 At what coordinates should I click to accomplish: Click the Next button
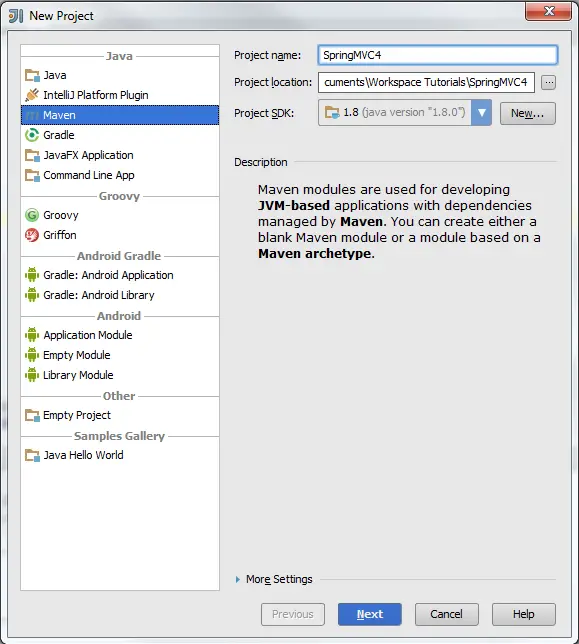(x=370, y=614)
